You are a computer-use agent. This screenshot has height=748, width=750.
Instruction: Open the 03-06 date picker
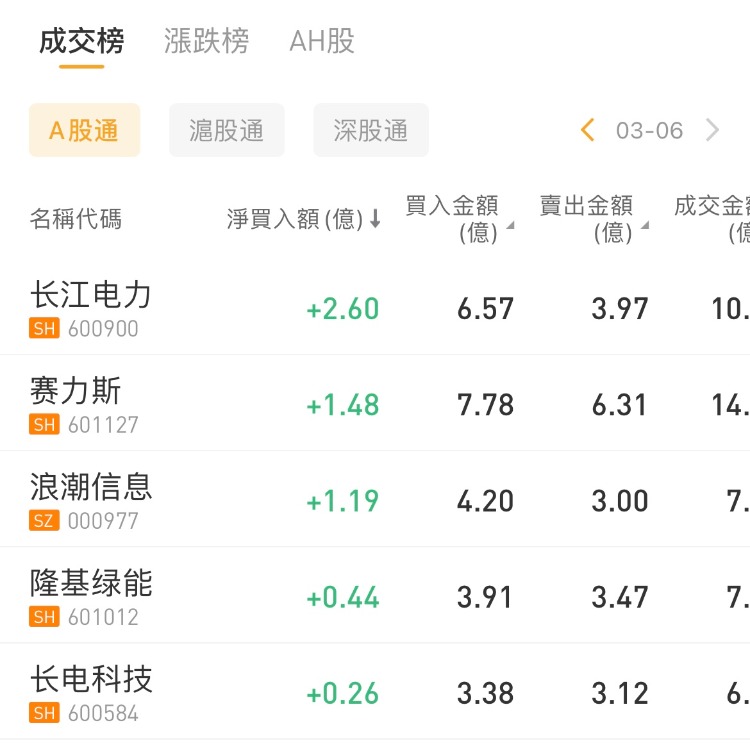(649, 130)
